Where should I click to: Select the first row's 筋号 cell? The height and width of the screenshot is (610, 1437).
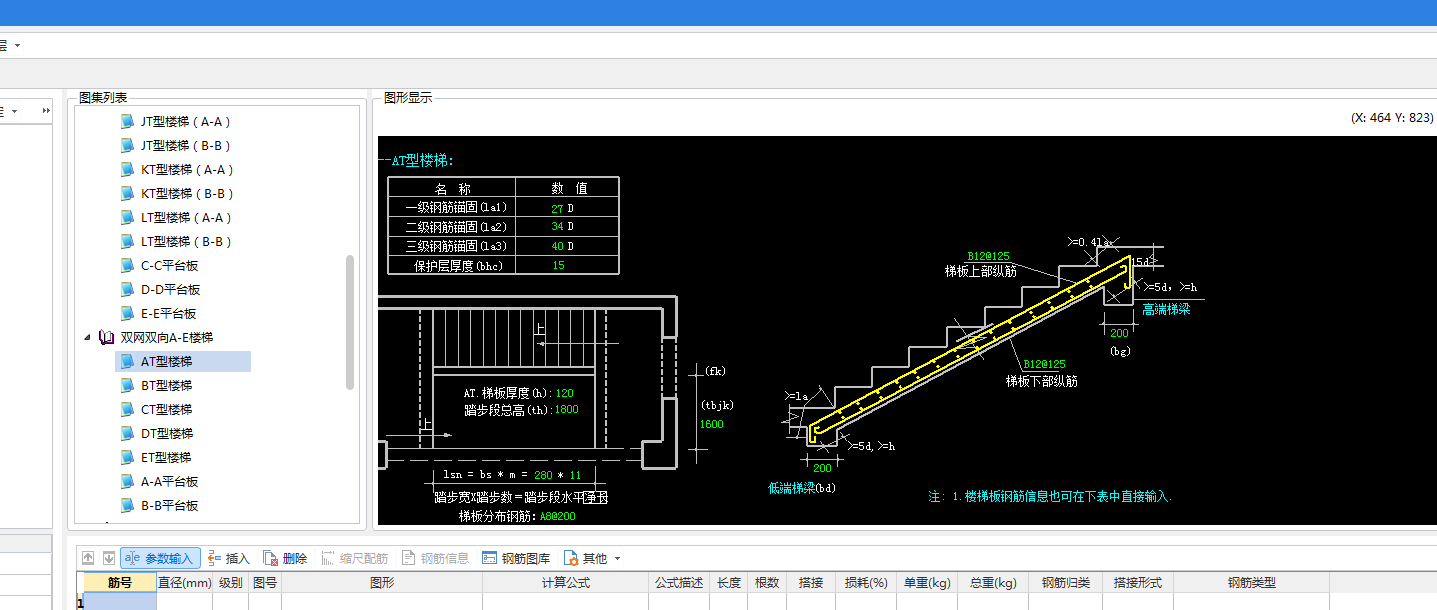119,602
